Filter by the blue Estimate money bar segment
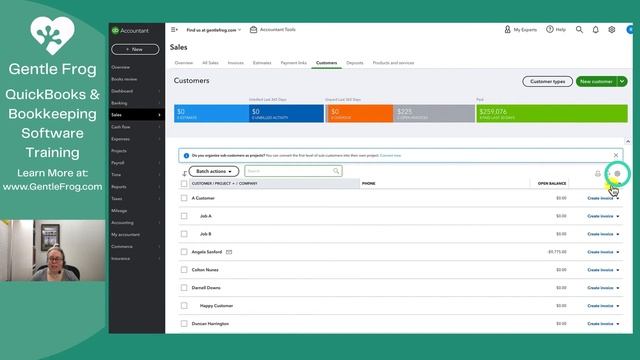Viewport: 640px width, 360px height. click(x=211, y=113)
